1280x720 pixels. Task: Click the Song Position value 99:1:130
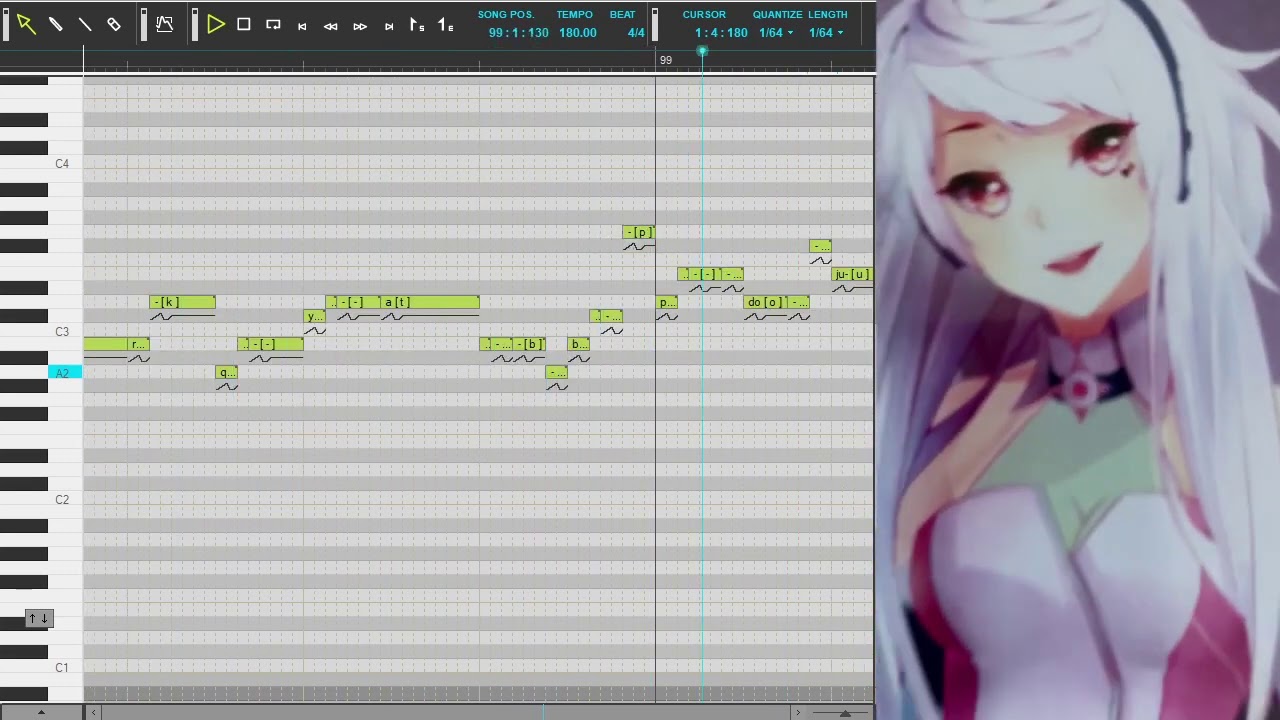point(518,33)
